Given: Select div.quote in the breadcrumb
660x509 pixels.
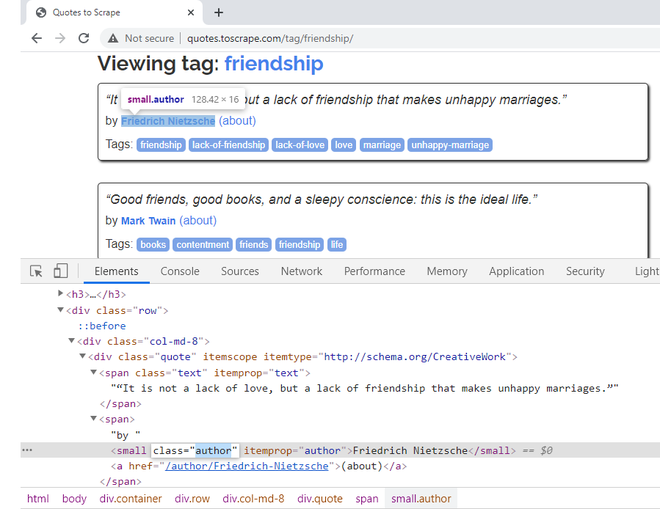Looking at the screenshot, I should 320,499.
